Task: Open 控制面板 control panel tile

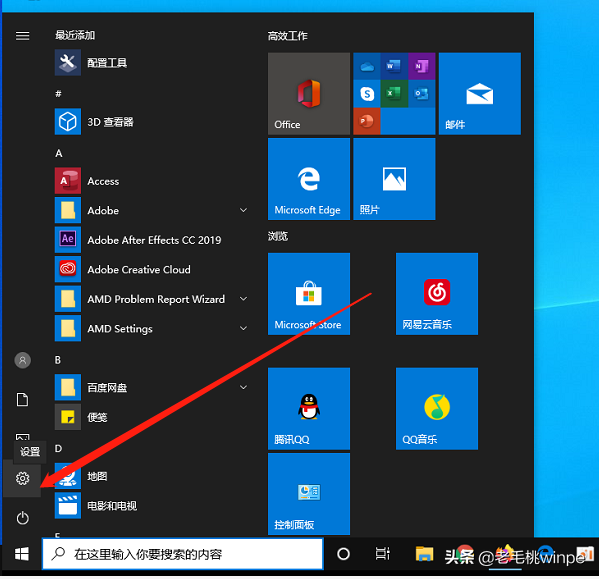Action: (x=309, y=494)
